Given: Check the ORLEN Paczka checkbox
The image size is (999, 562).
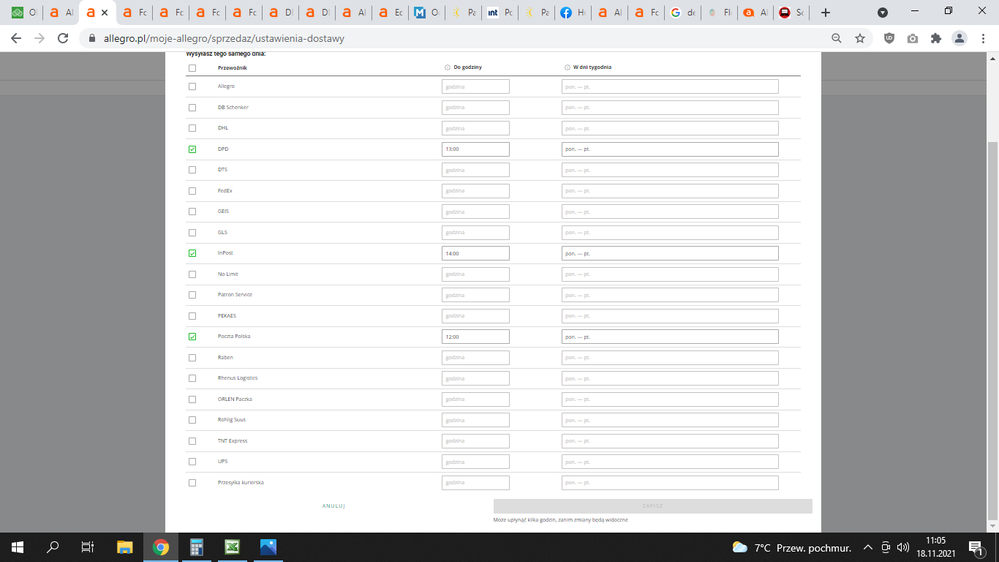Looking at the screenshot, I should click(192, 400).
